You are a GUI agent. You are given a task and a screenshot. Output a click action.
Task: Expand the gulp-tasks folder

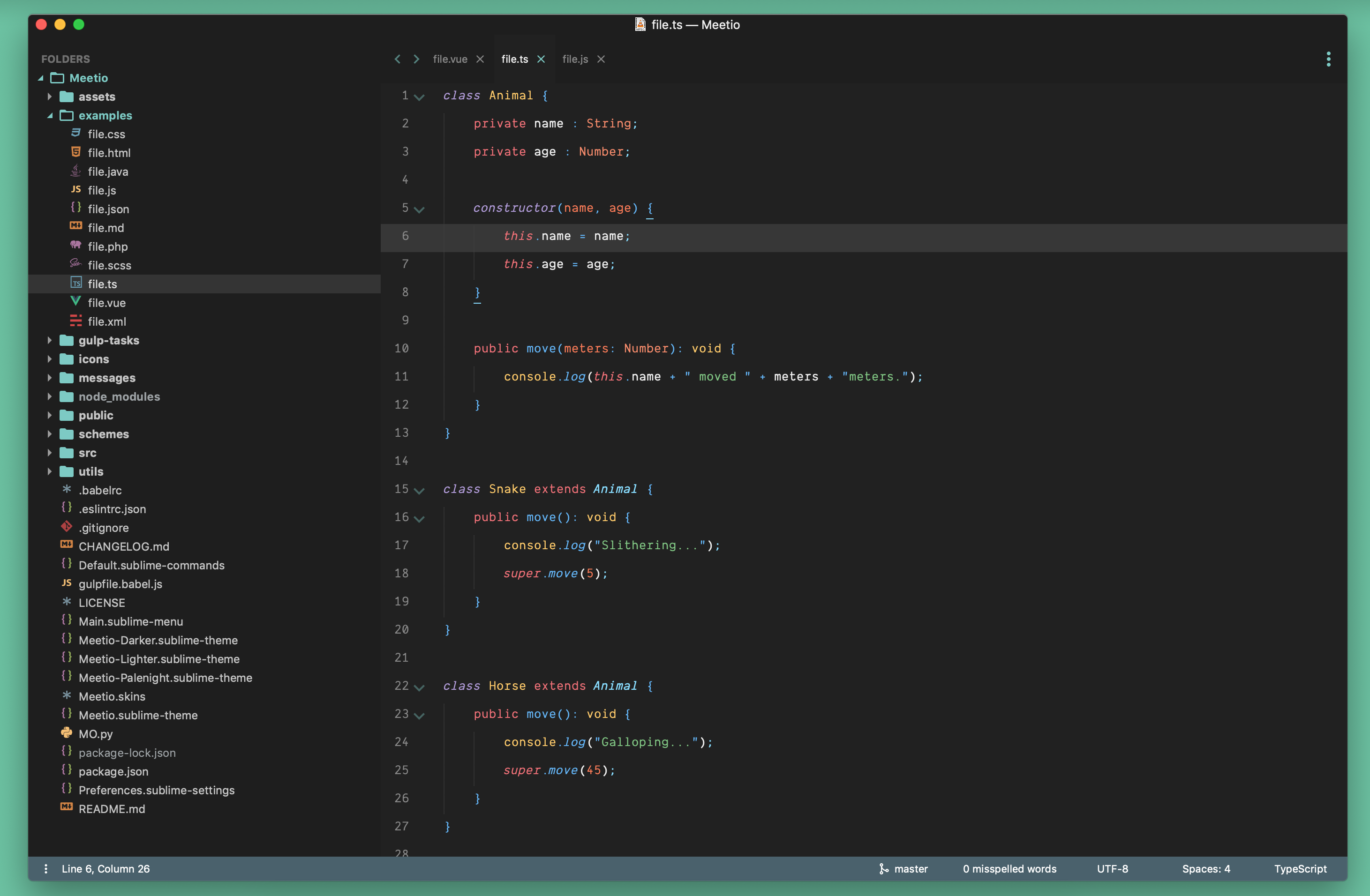tap(50, 340)
